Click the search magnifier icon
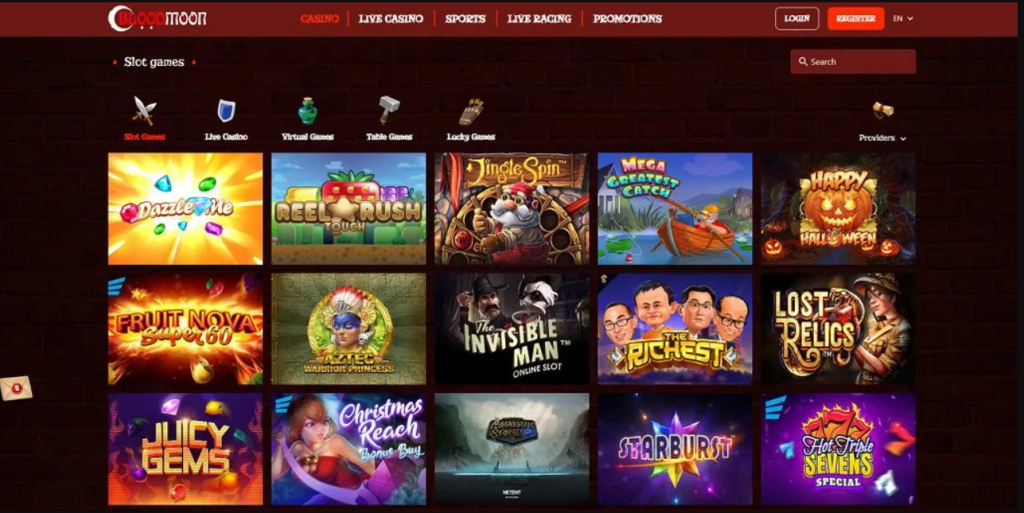Image resolution: width=1024 pixels, height=513 pixels. pyautogui.click(x=803, y=61)
